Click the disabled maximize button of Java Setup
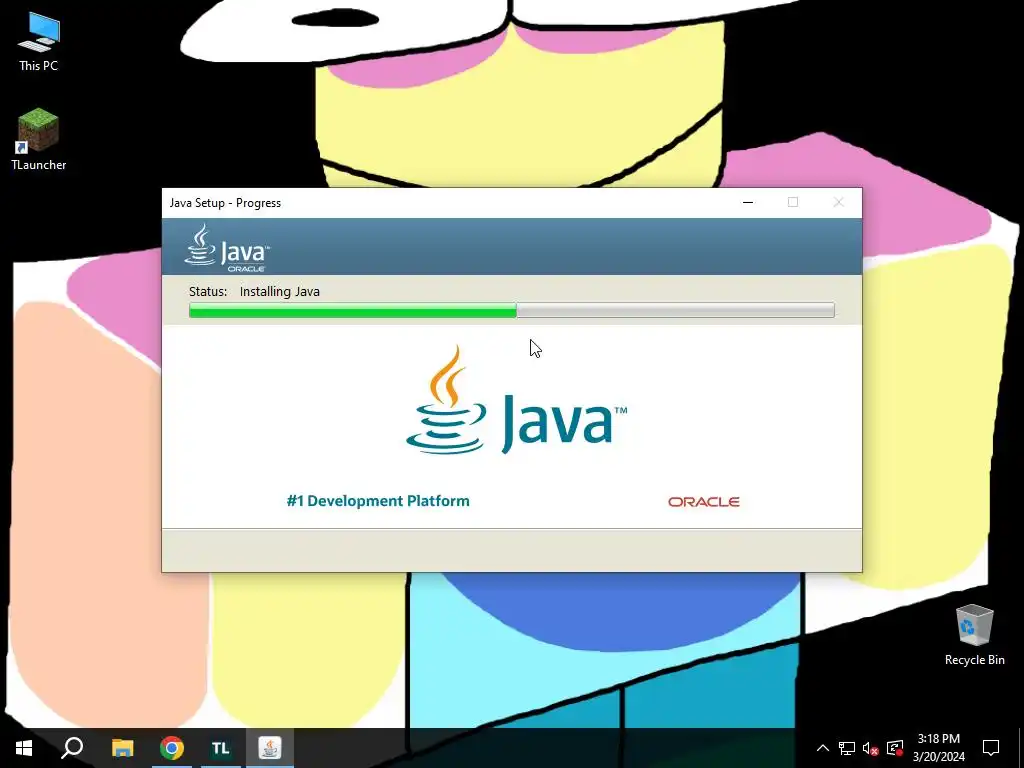Viewport: 1024px width, 768px height. 793,202
